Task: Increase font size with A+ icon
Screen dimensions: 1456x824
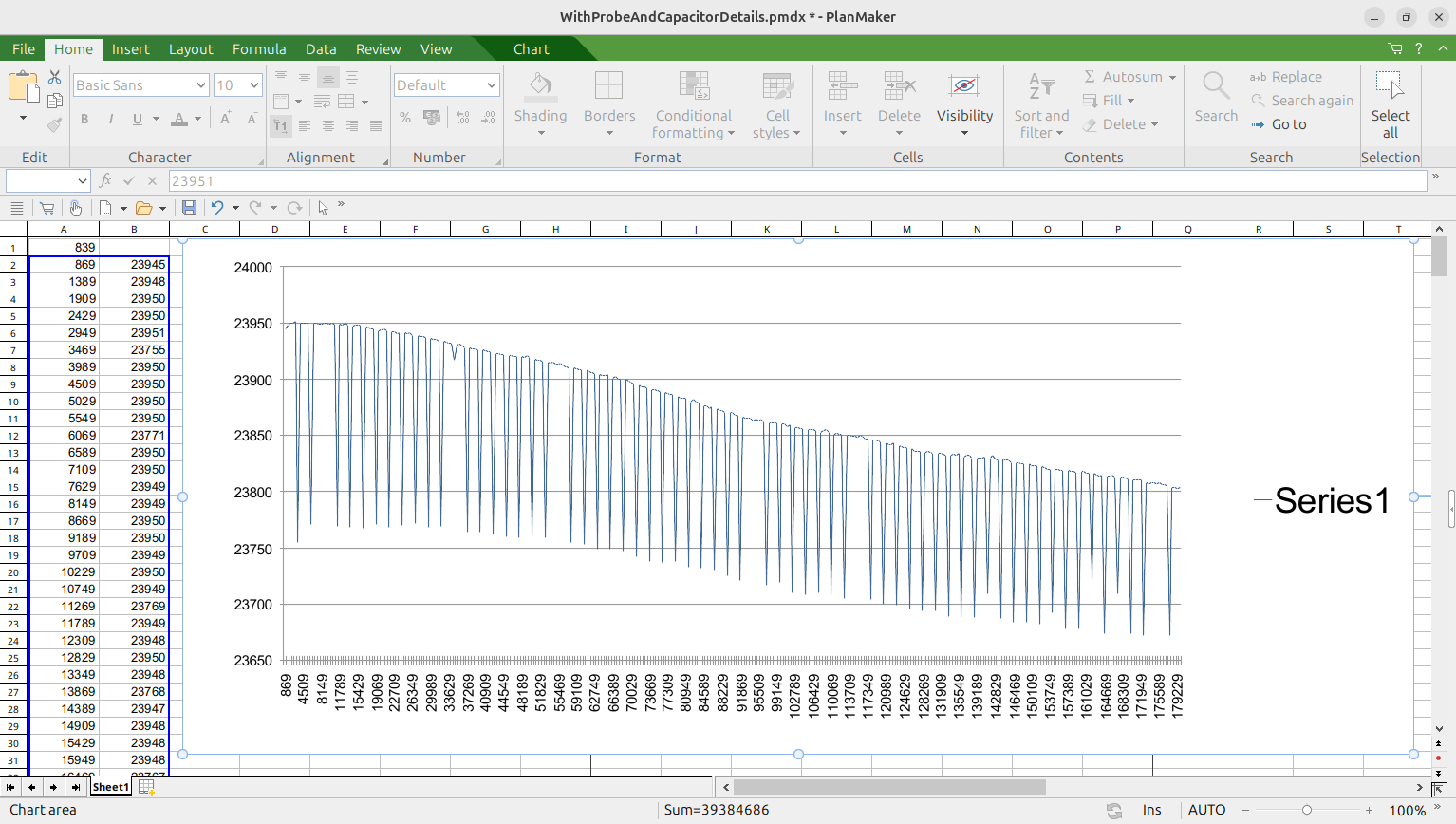Action: coord(226,119)
